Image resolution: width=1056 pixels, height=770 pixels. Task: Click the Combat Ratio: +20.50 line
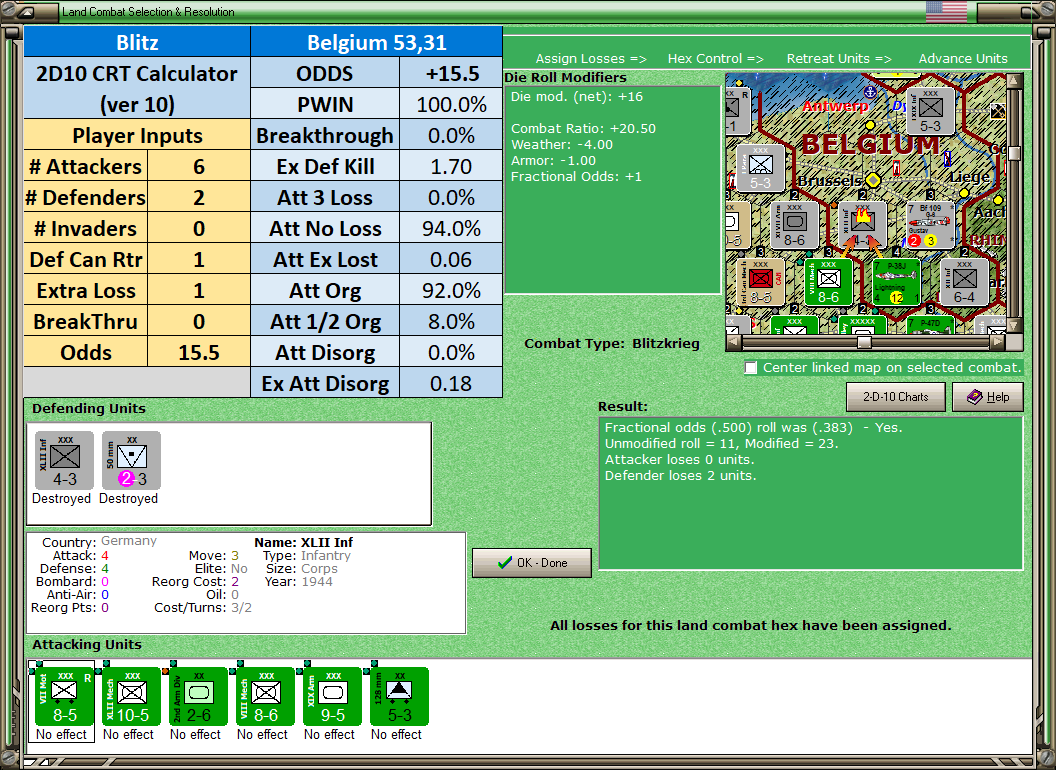[x=583, y=128]
